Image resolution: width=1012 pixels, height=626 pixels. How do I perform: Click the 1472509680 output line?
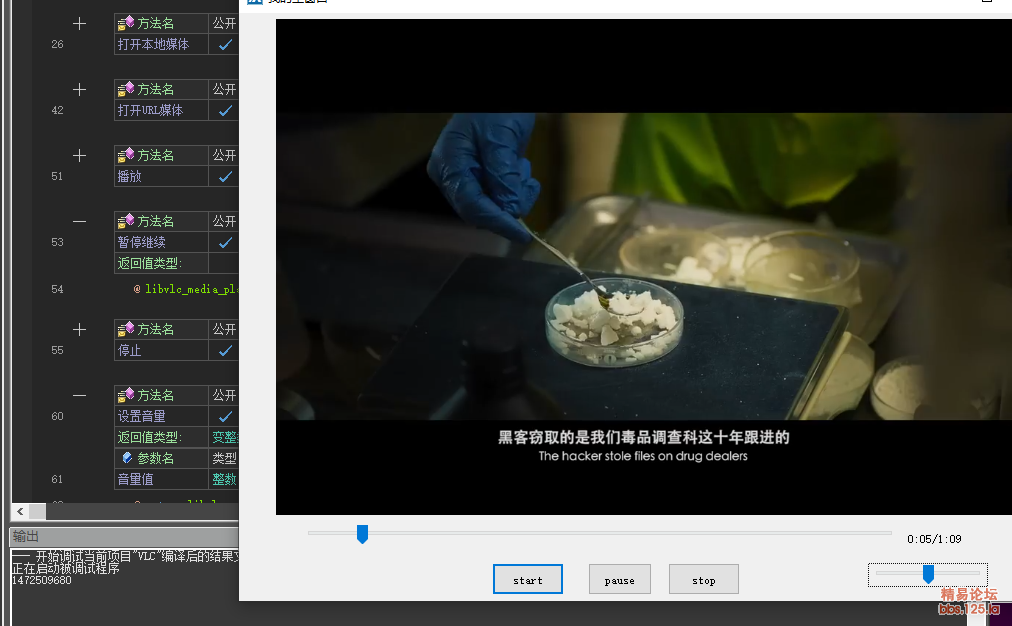pyautogui.click(x=42, y=580)
